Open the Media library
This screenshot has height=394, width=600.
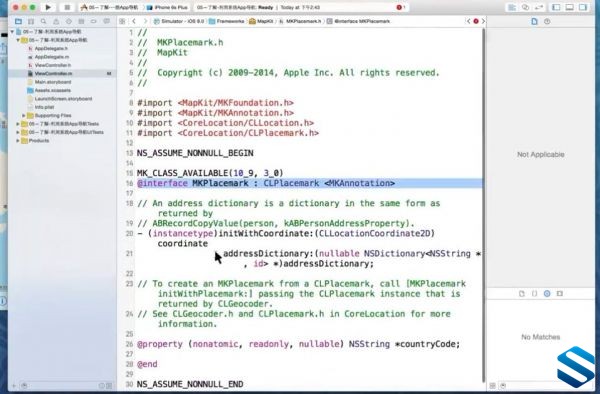tap(560, 293)
